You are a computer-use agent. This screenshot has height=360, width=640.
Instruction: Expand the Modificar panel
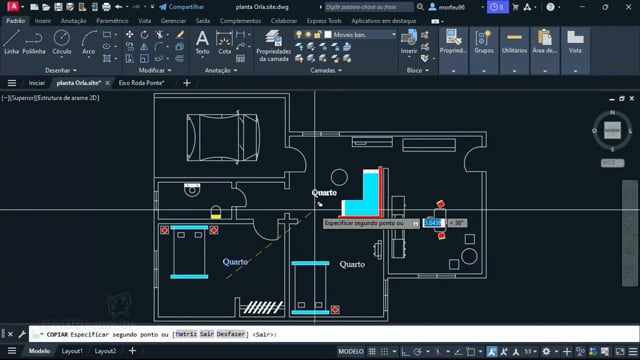(155, 70)
